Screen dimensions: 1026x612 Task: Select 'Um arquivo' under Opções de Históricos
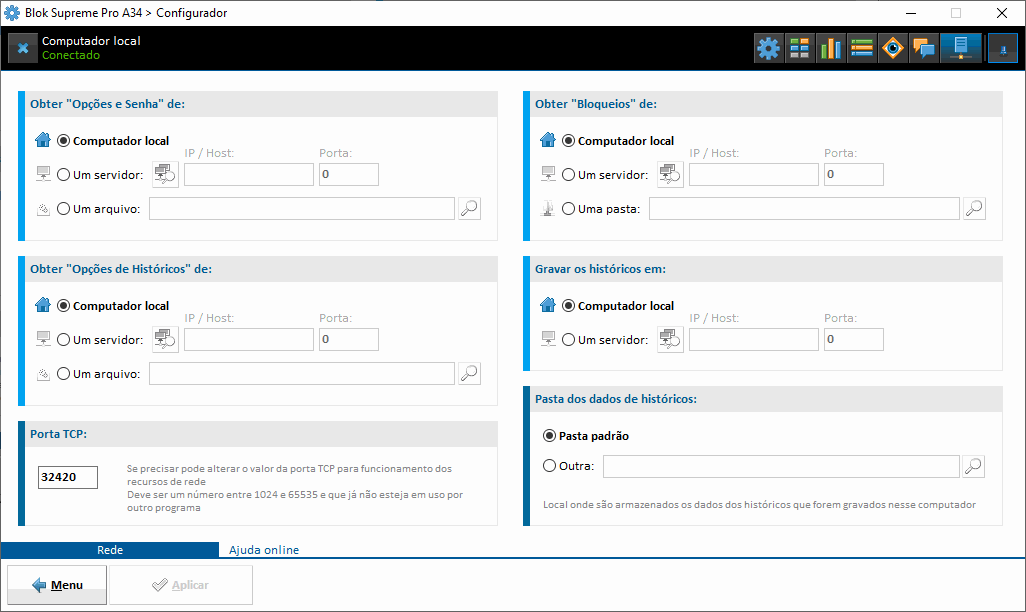tap(64, 374)
